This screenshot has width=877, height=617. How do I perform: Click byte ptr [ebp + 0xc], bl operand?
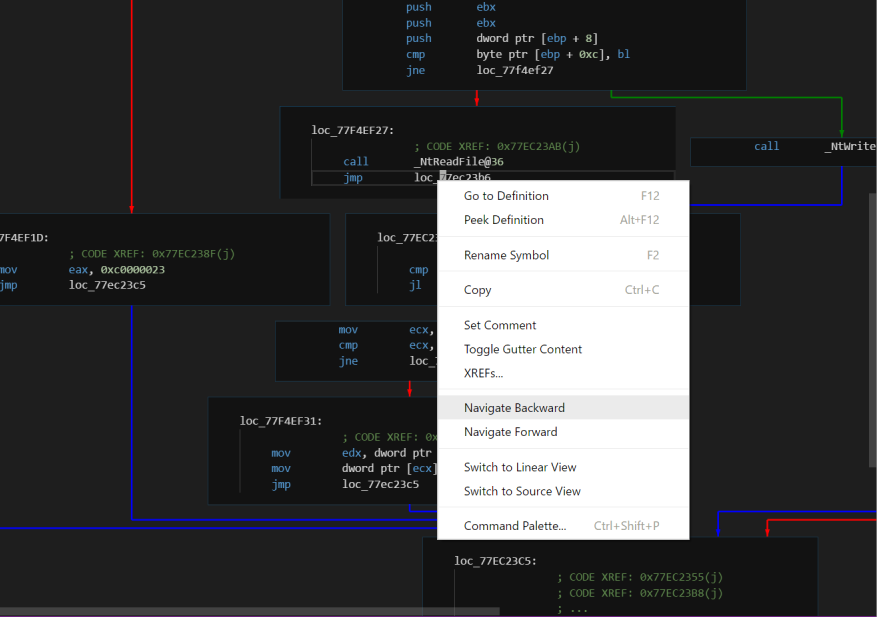(x=553, y=54)
